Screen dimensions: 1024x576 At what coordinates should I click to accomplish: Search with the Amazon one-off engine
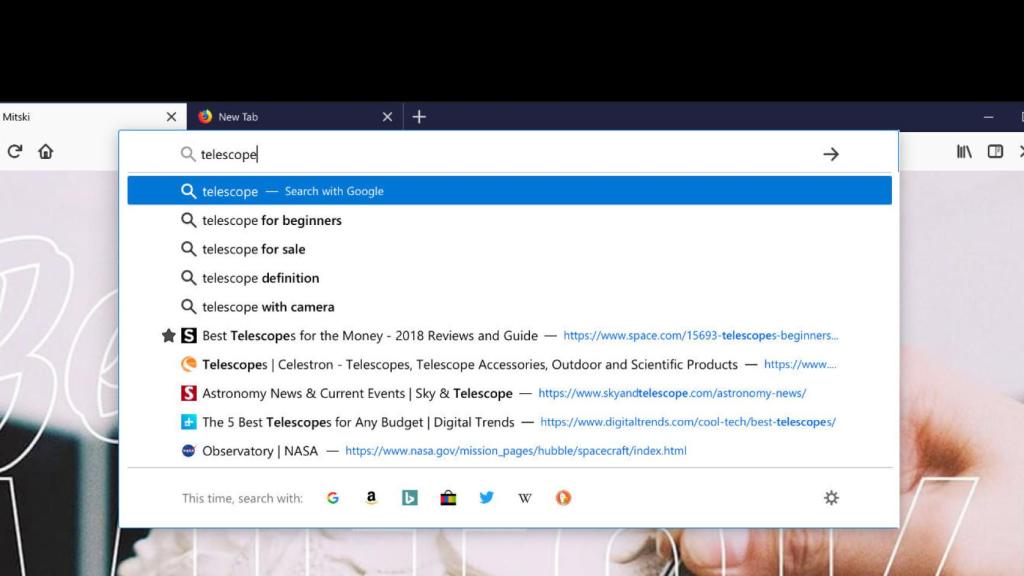pos(371,497)
